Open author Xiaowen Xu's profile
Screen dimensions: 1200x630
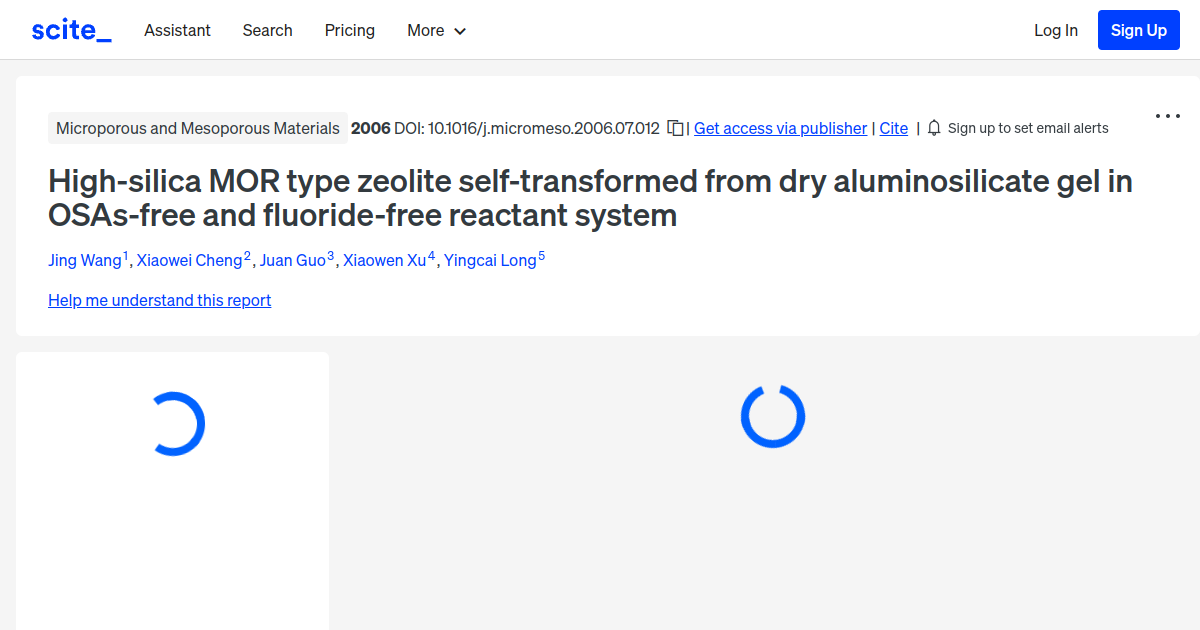[385, 260]
